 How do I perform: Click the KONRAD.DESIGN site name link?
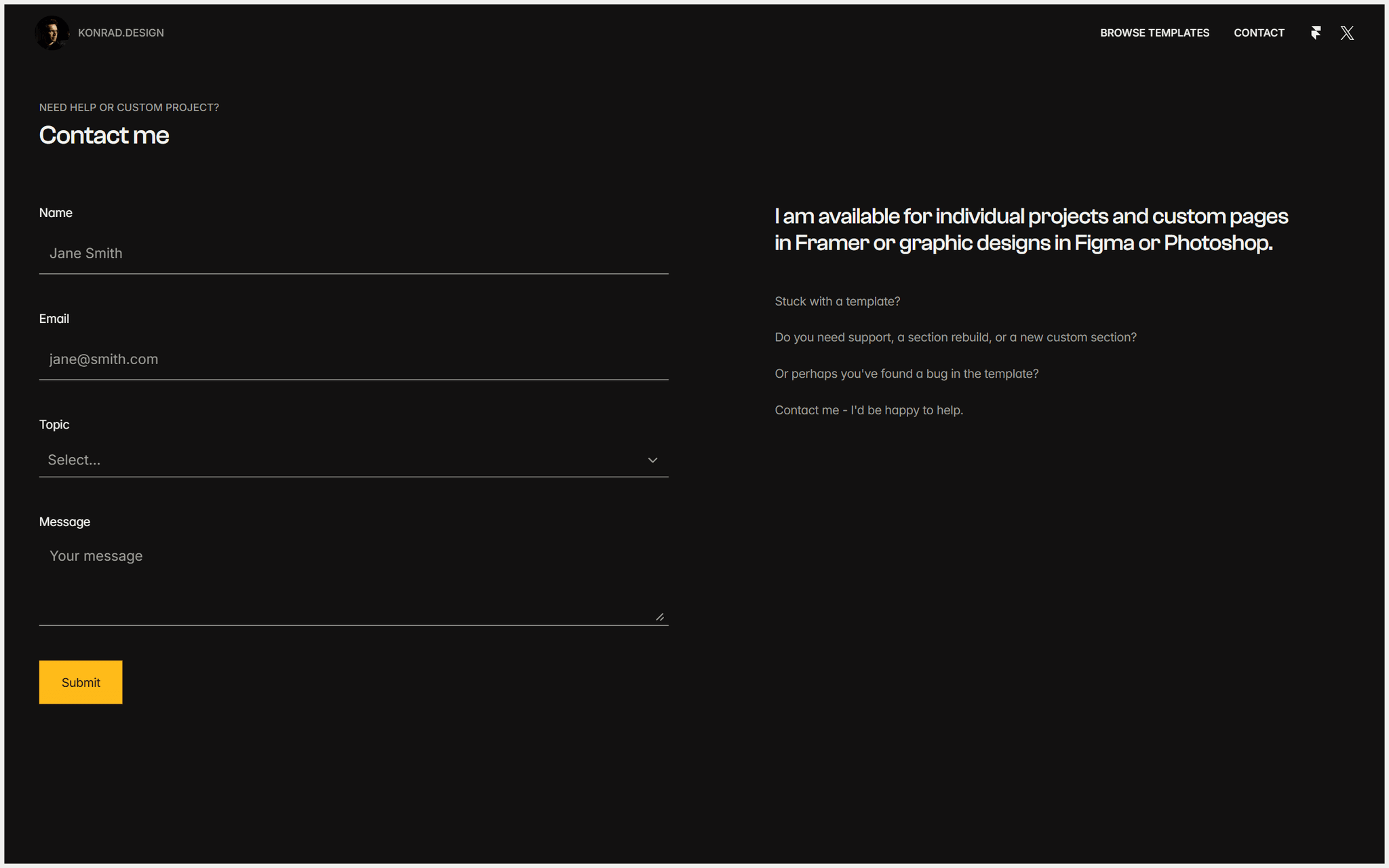121,33
